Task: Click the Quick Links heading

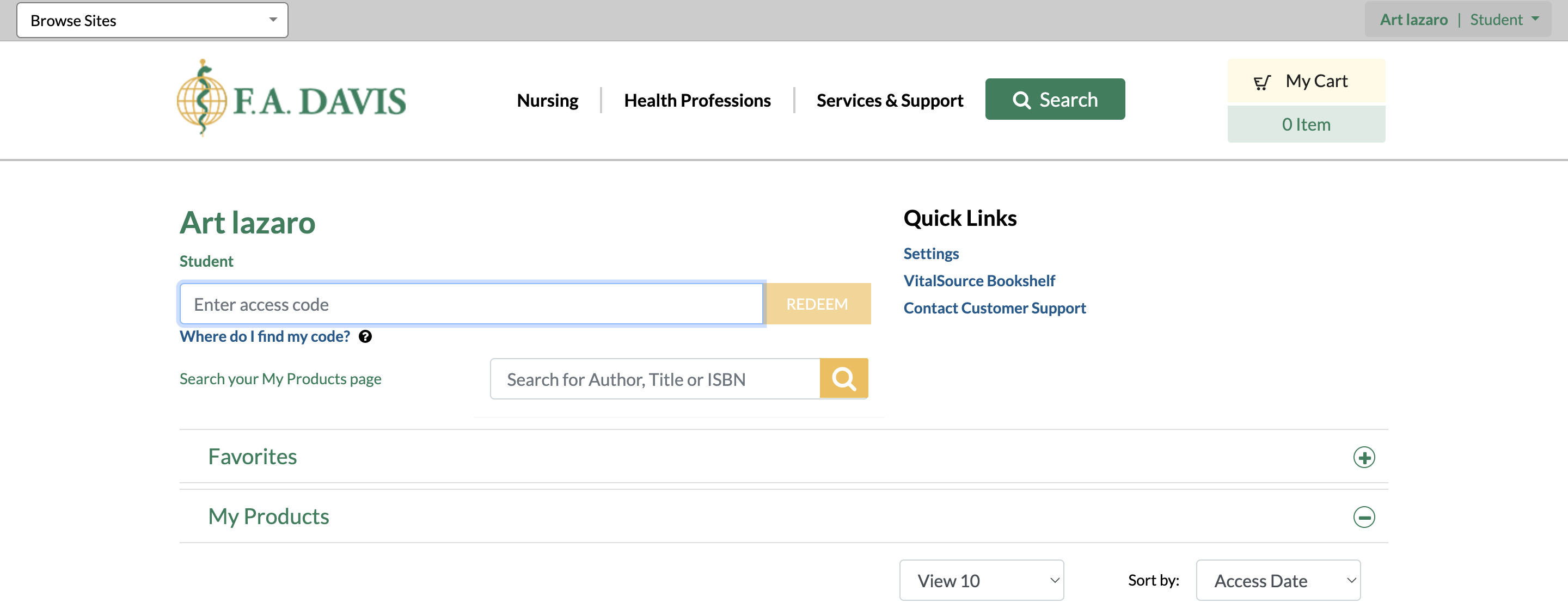Action: click(960, 218)
